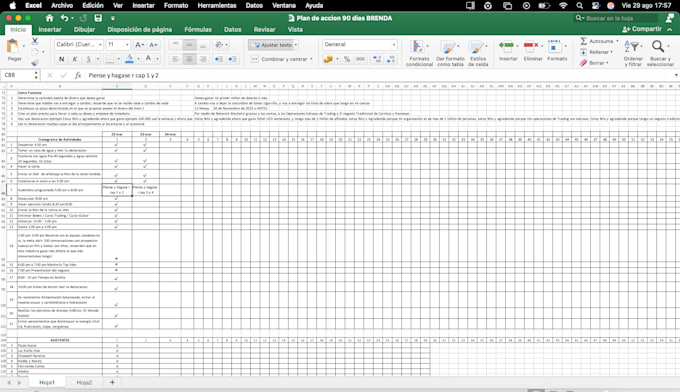Open the font color dropdown arrow
Viewport: 680px width, 392px height.
tap(157, 59)
